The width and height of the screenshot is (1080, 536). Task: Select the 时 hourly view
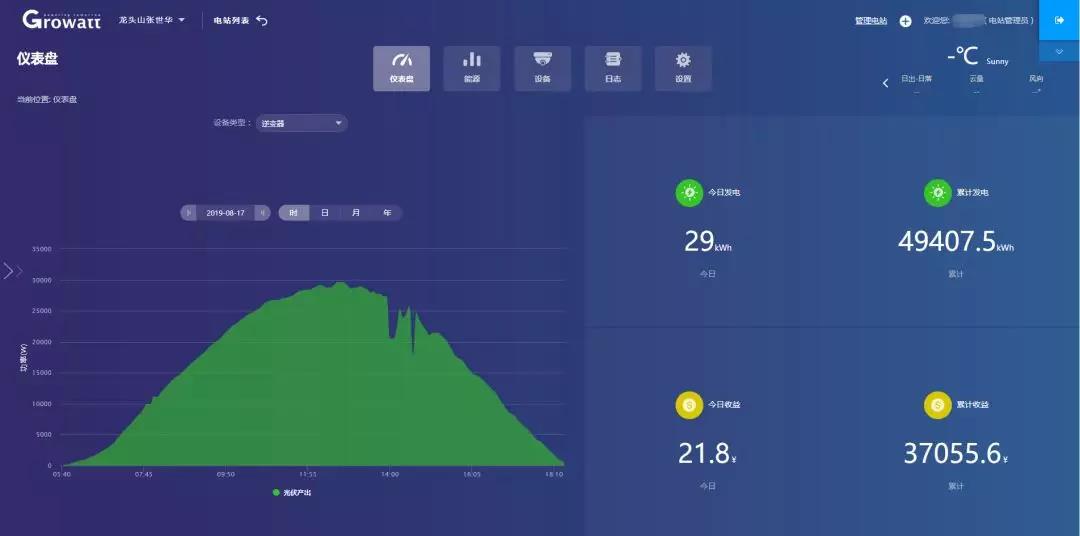294,213
